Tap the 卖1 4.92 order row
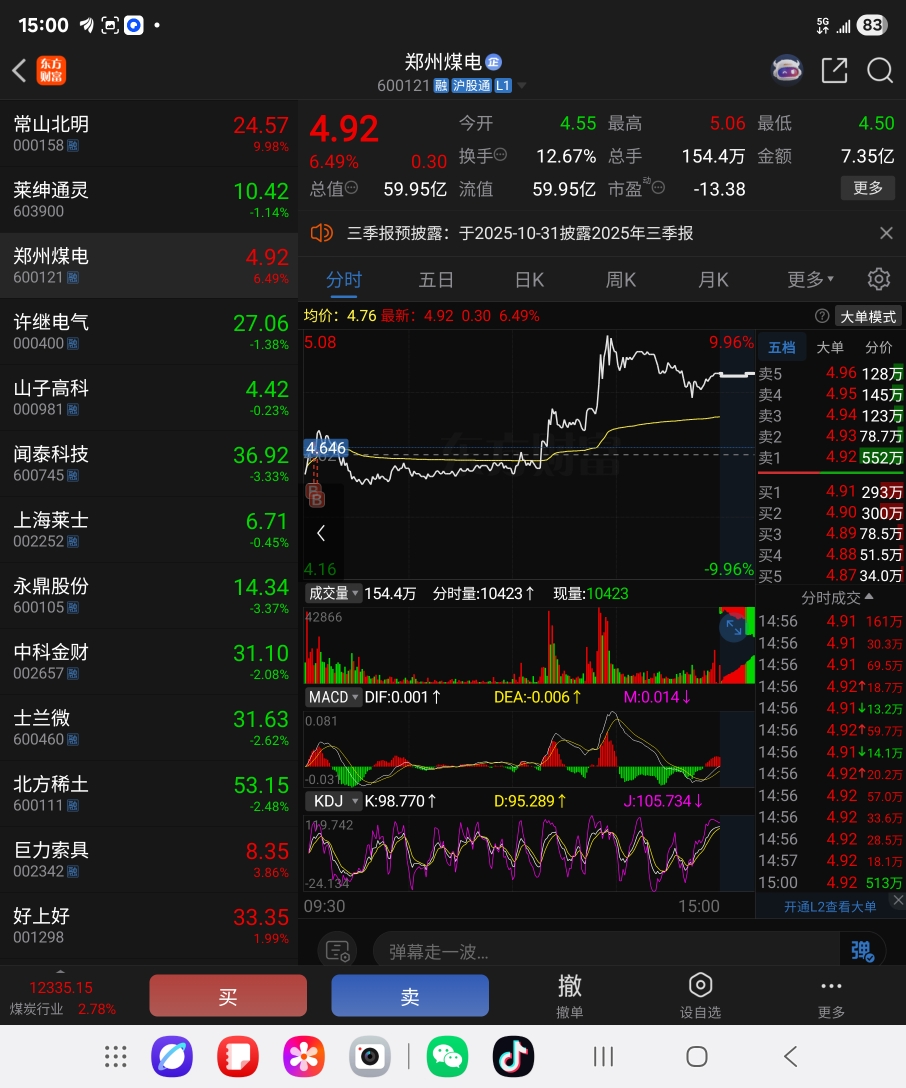Image resolution: width=906 pixels, height=1088 pixels. [830, 457]
